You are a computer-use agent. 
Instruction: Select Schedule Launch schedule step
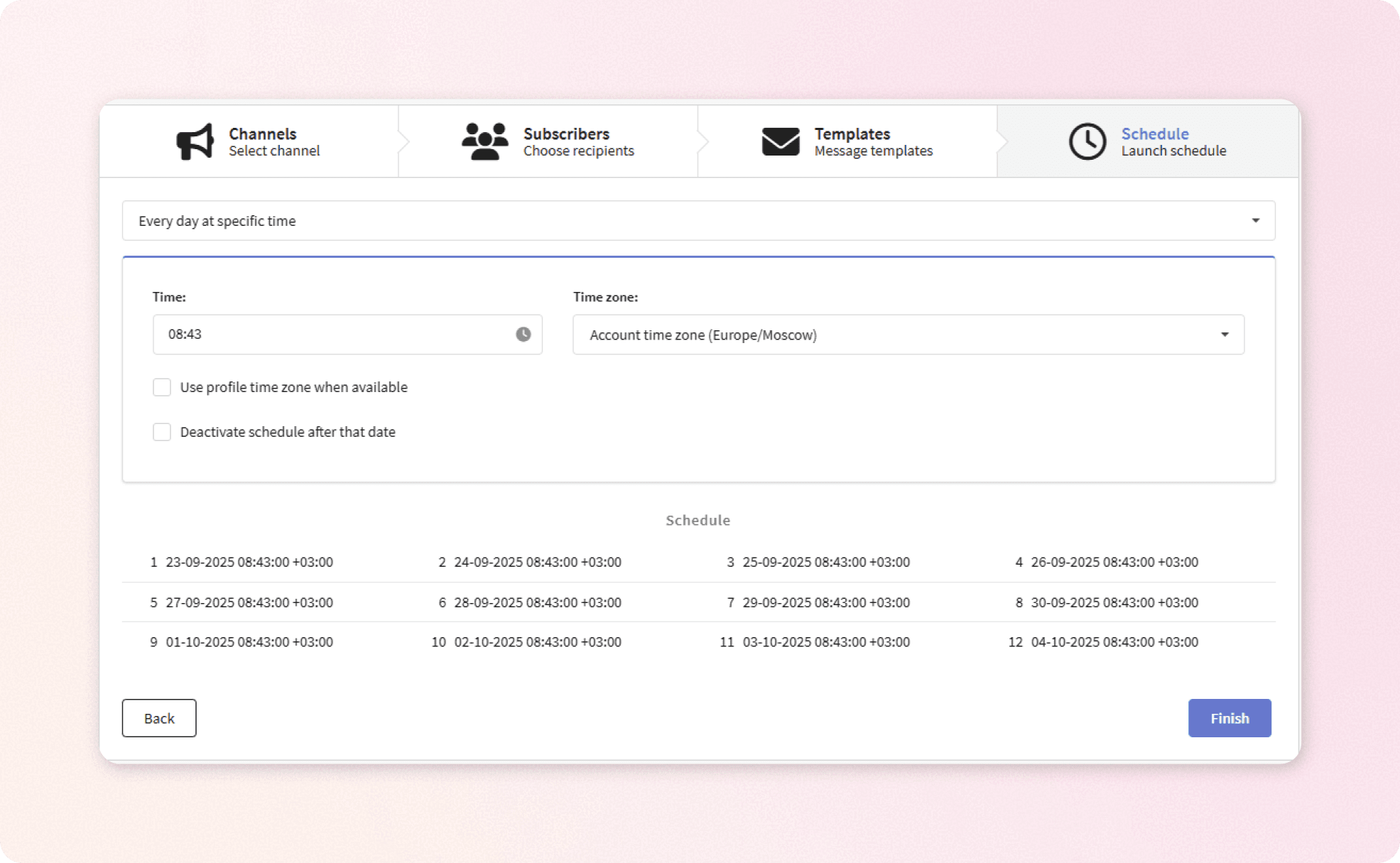pos(1173,141)
